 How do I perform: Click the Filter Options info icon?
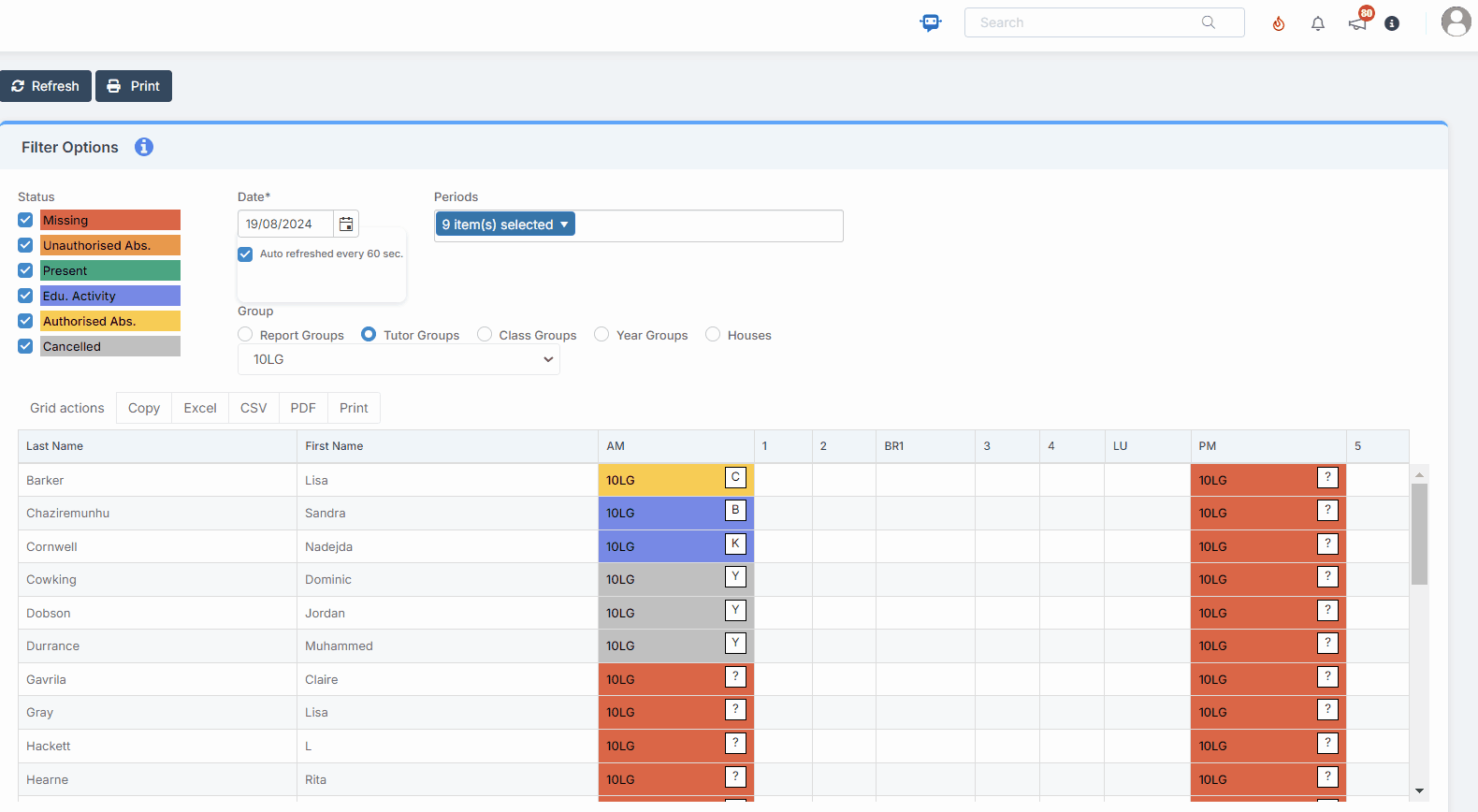[143, 147]
